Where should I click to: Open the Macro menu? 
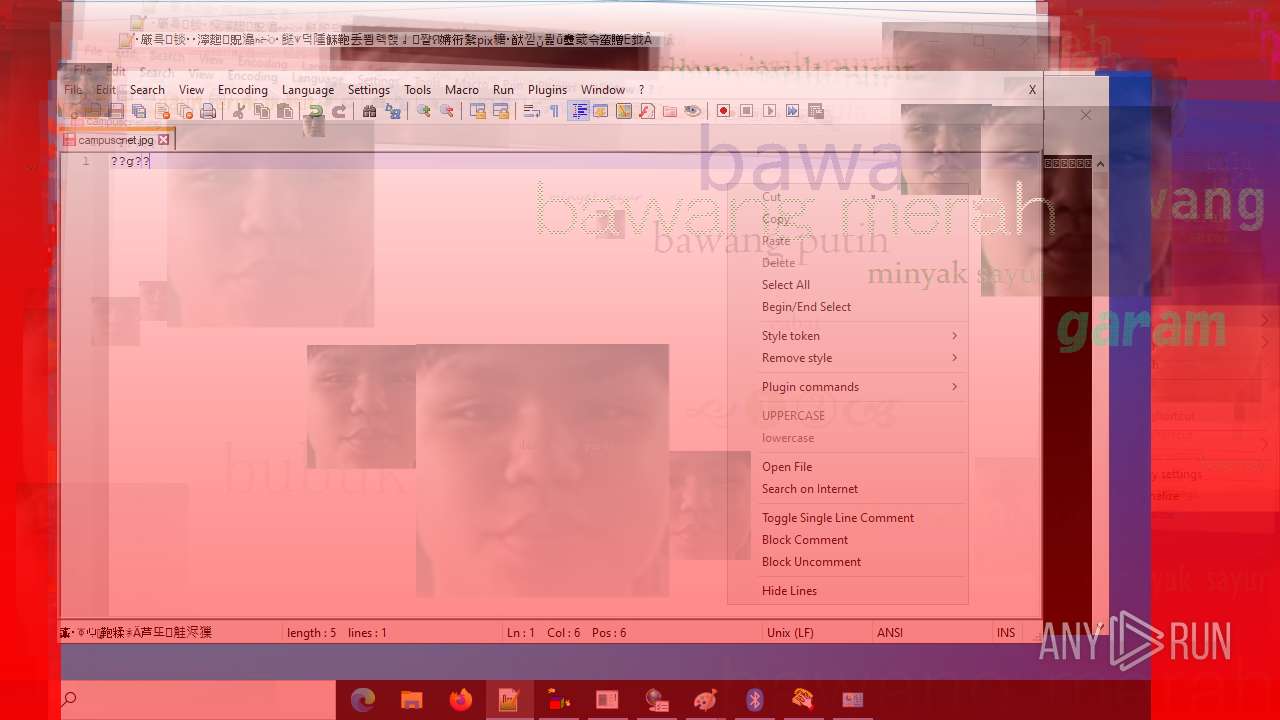click(x=462, y=89)
